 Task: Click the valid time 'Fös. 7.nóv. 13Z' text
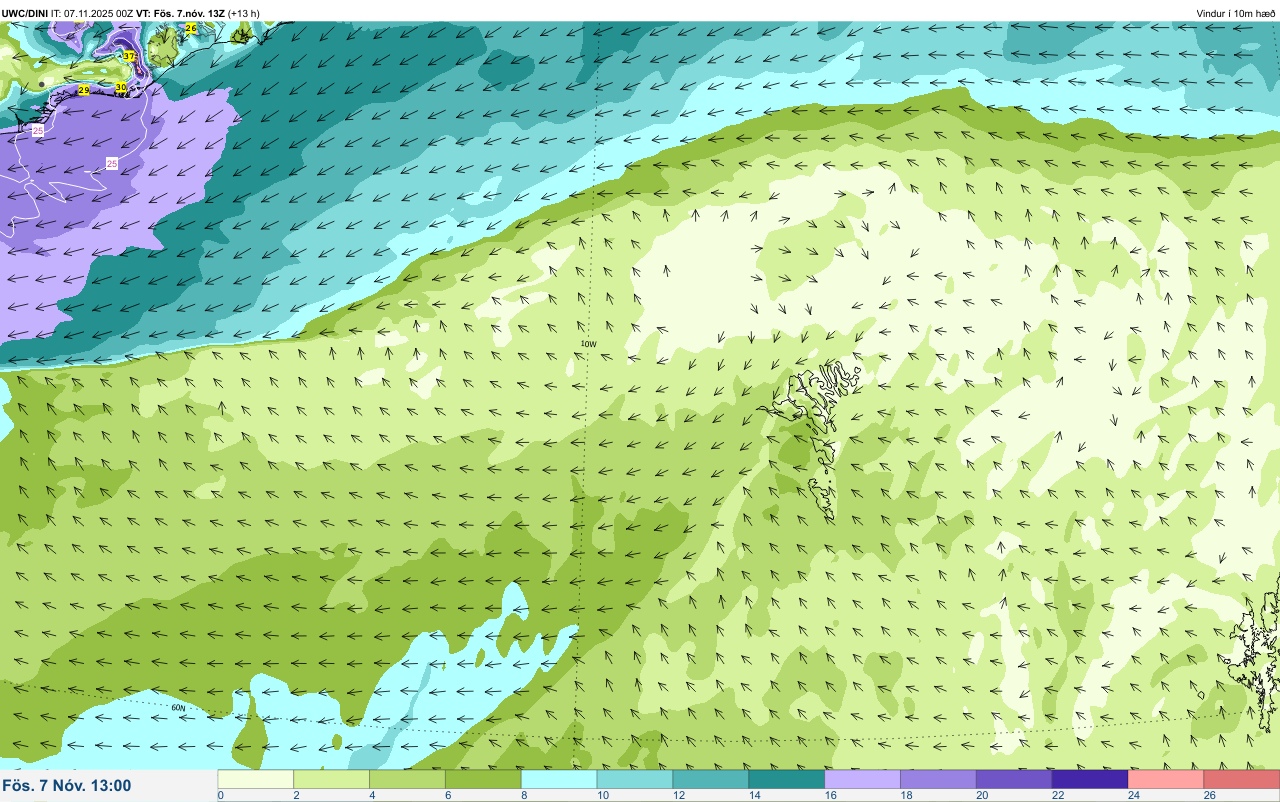pyautogui.click(x=189, y=13)
